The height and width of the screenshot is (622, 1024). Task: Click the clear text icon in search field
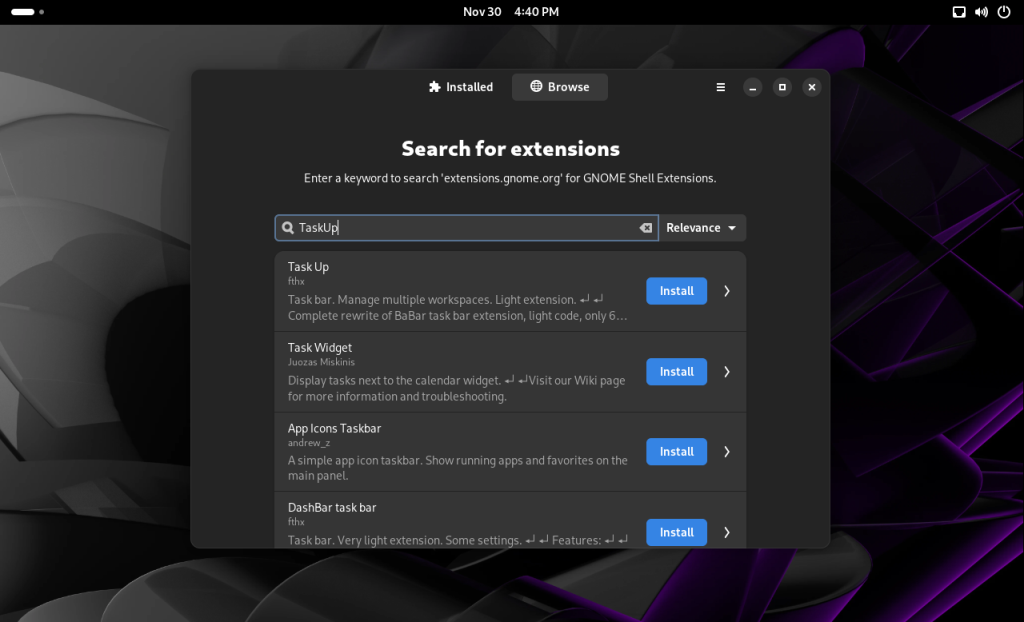pyautogui.click(x=646, y=228)
